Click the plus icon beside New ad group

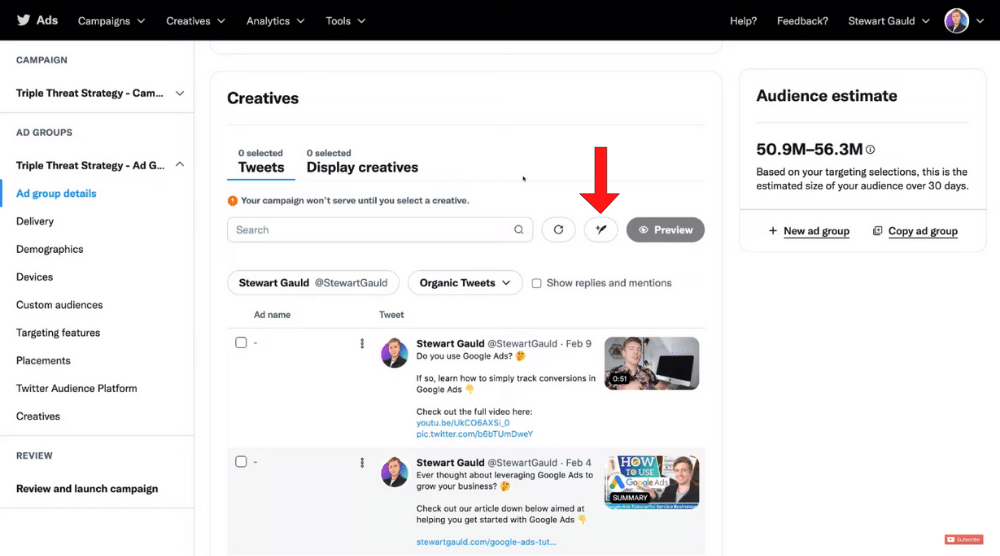773,231
